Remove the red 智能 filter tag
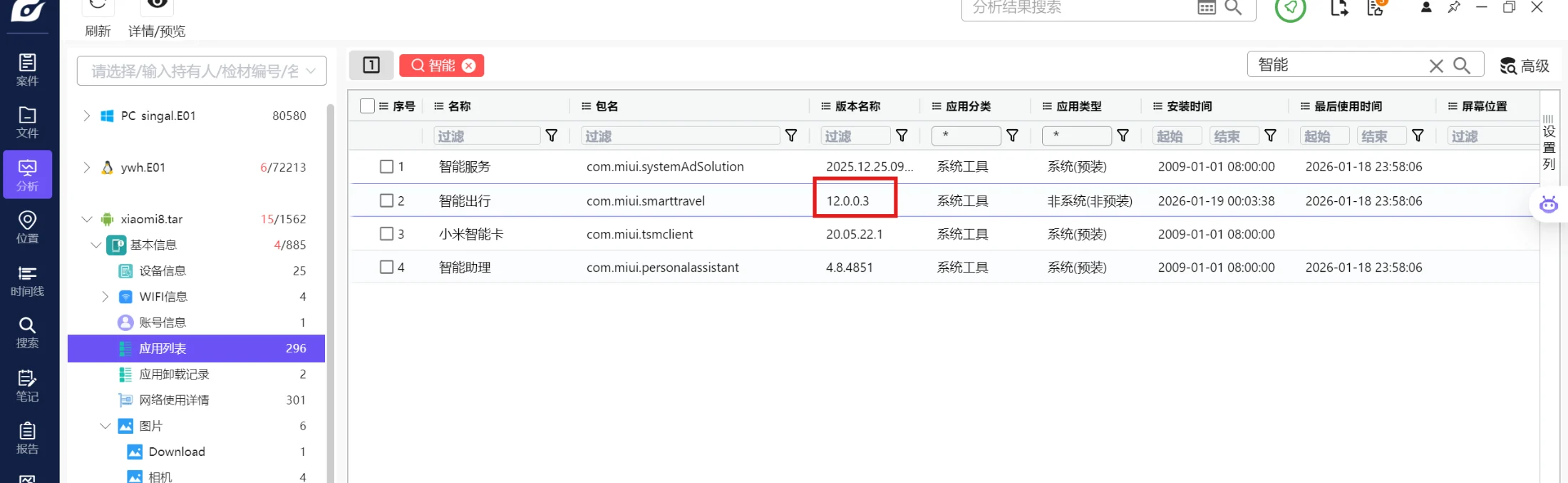Screen dimensions: 1568x483 coord(469,66)
